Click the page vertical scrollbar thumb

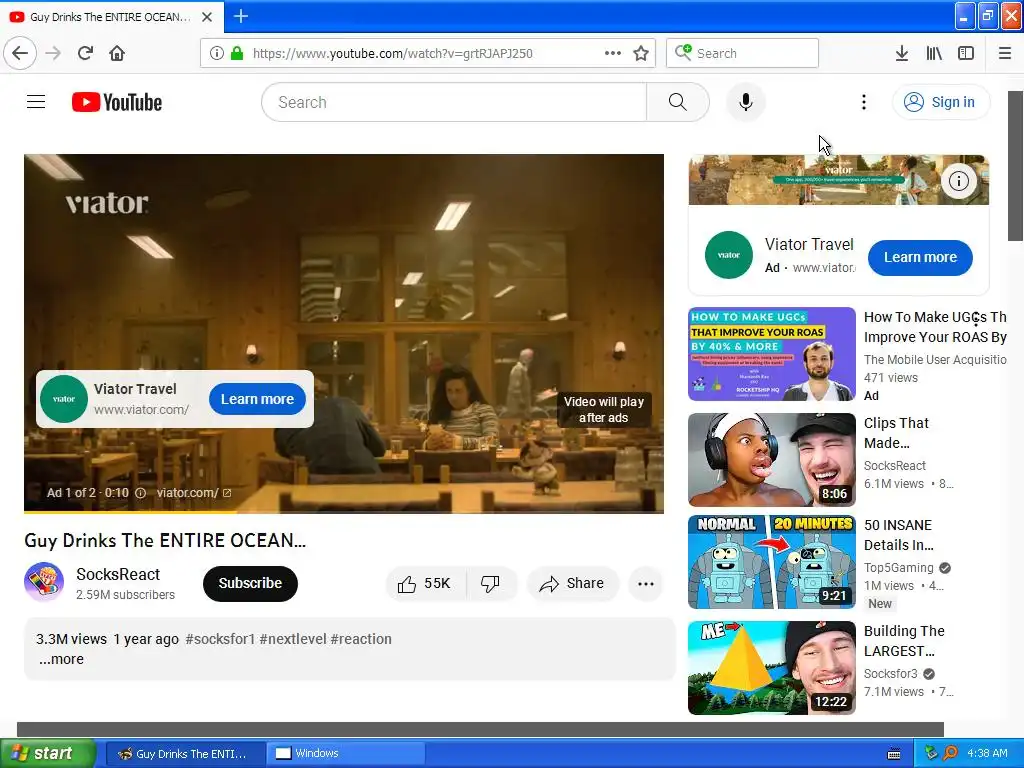[1016, 166]
